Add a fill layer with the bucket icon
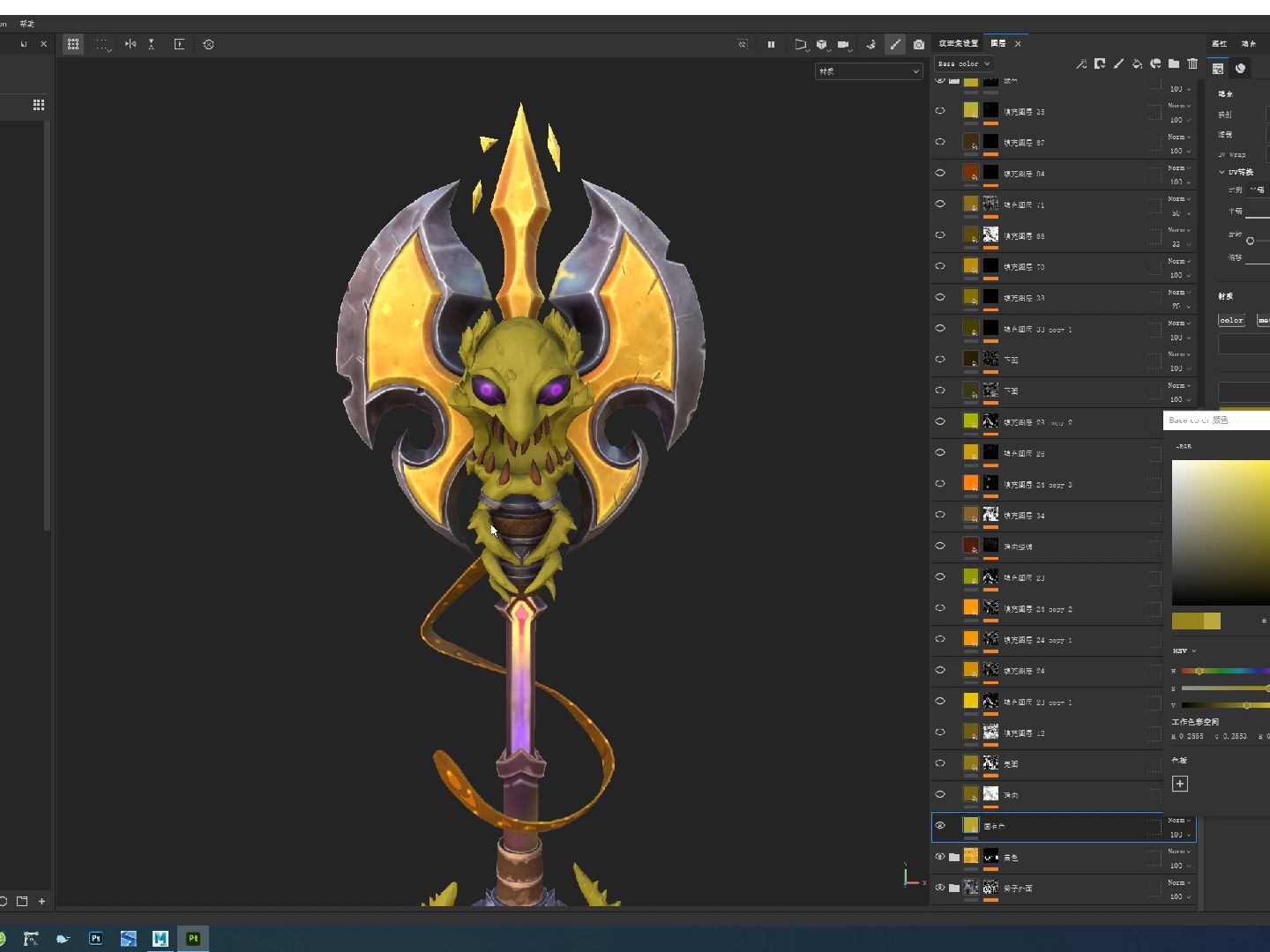 1137,63
